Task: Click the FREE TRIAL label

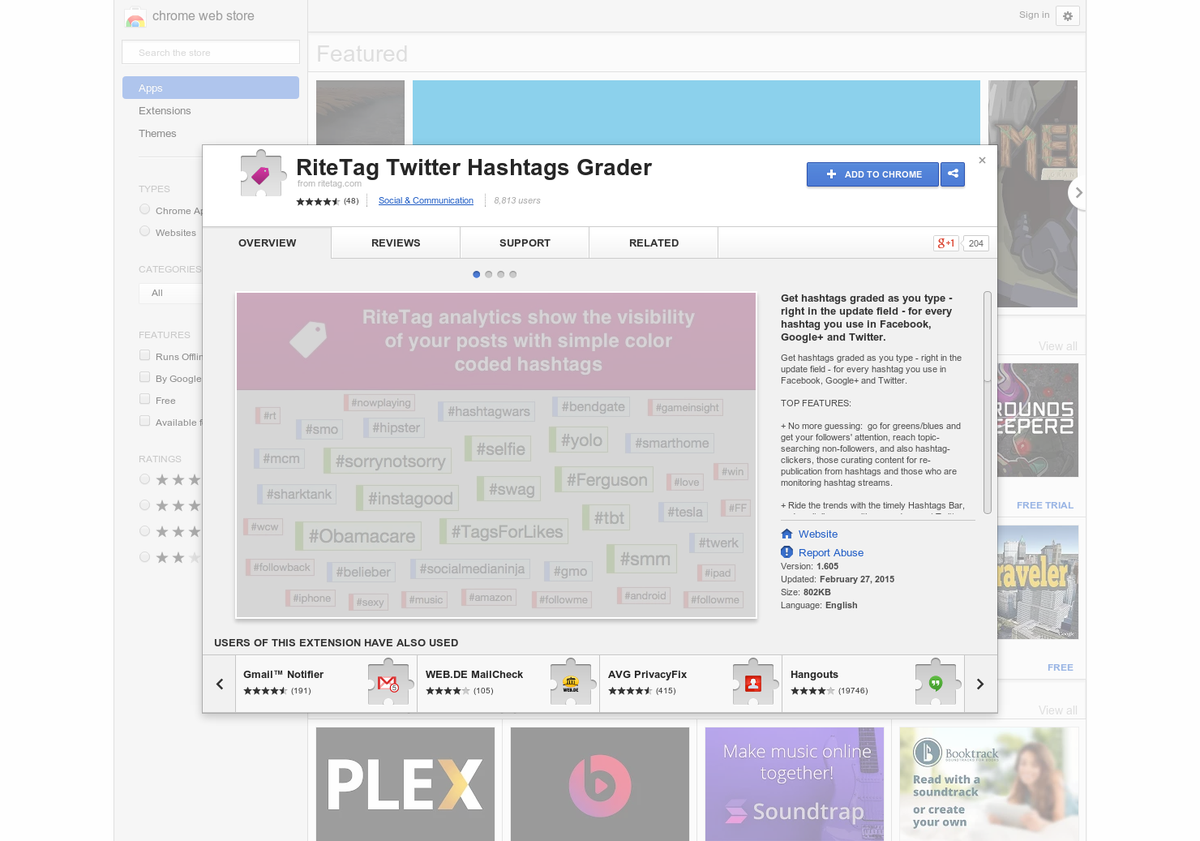Action: [1045, 506]
